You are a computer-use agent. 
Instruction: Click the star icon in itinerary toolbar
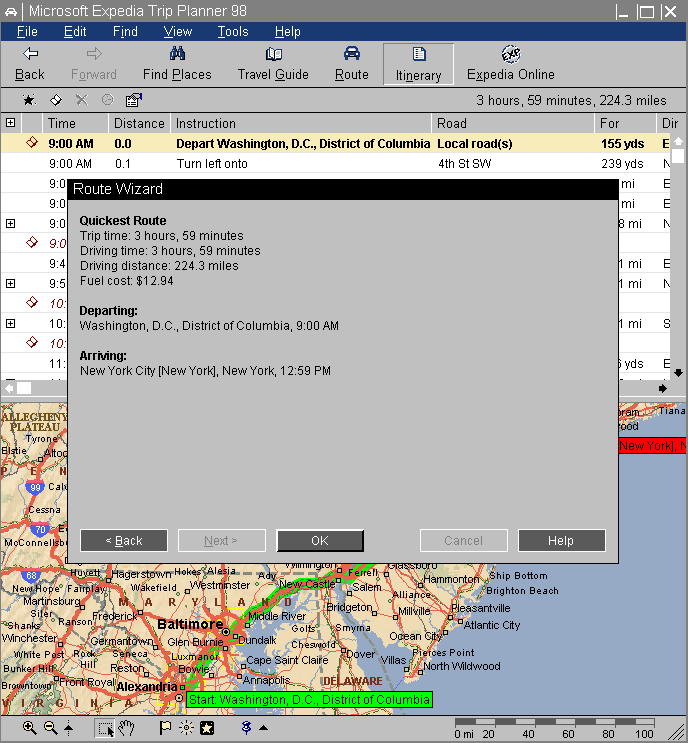pos(29,100)
